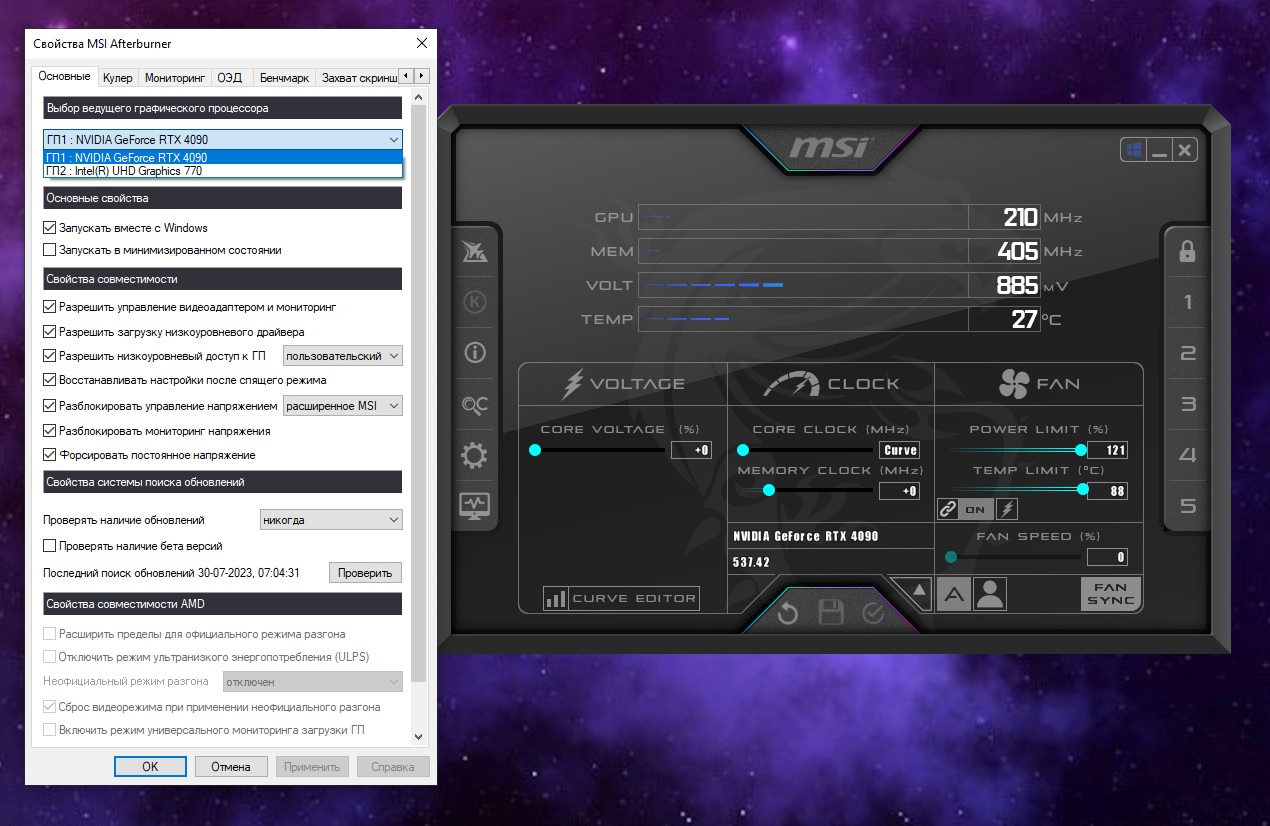This screenshot has height=826, width=1270.
Task: Click the Core Clock 'Curve' value field
Action: (x=900, y=450)
